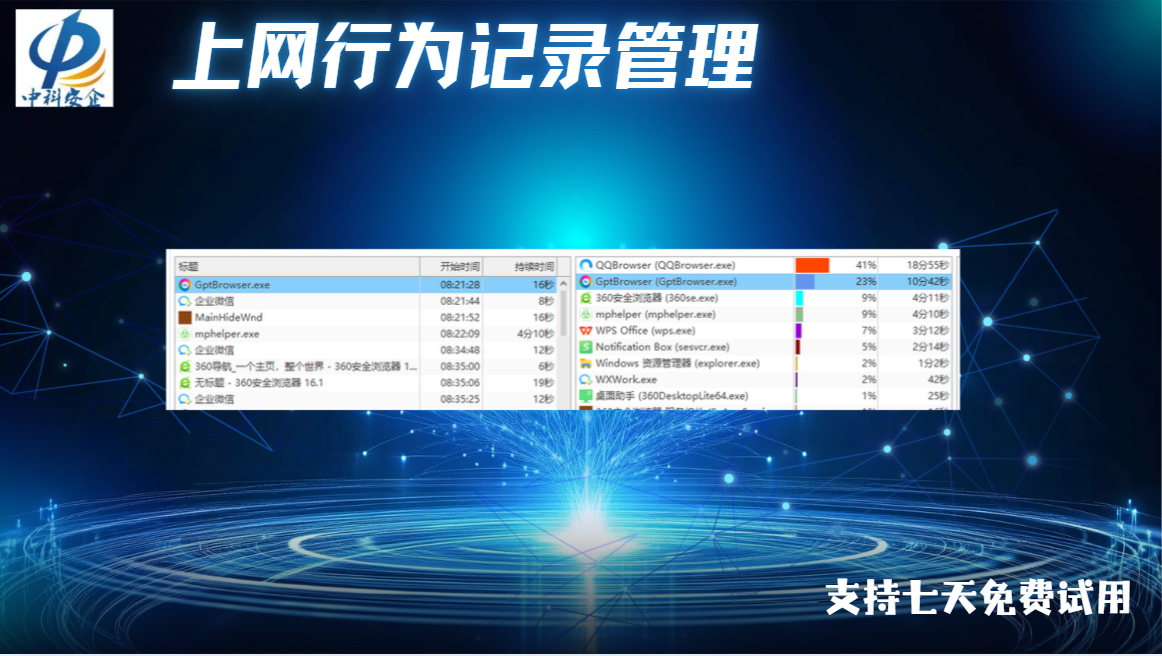Select the GptBrowser.exe row text
This screenshot has height=656, width=1162.
232,285
